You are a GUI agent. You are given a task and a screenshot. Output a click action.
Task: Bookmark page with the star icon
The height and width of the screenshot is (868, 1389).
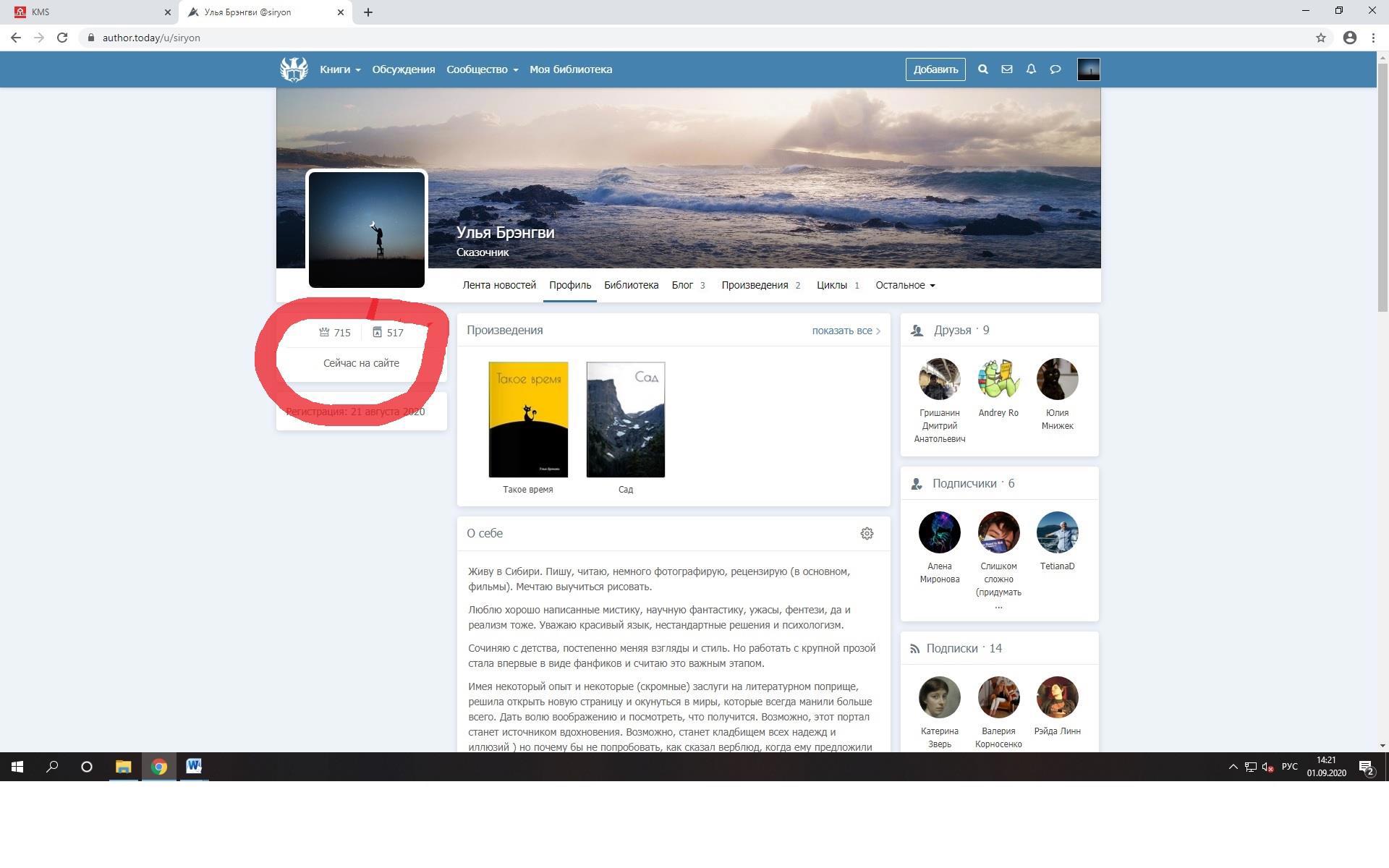[x=1320, y=38]
